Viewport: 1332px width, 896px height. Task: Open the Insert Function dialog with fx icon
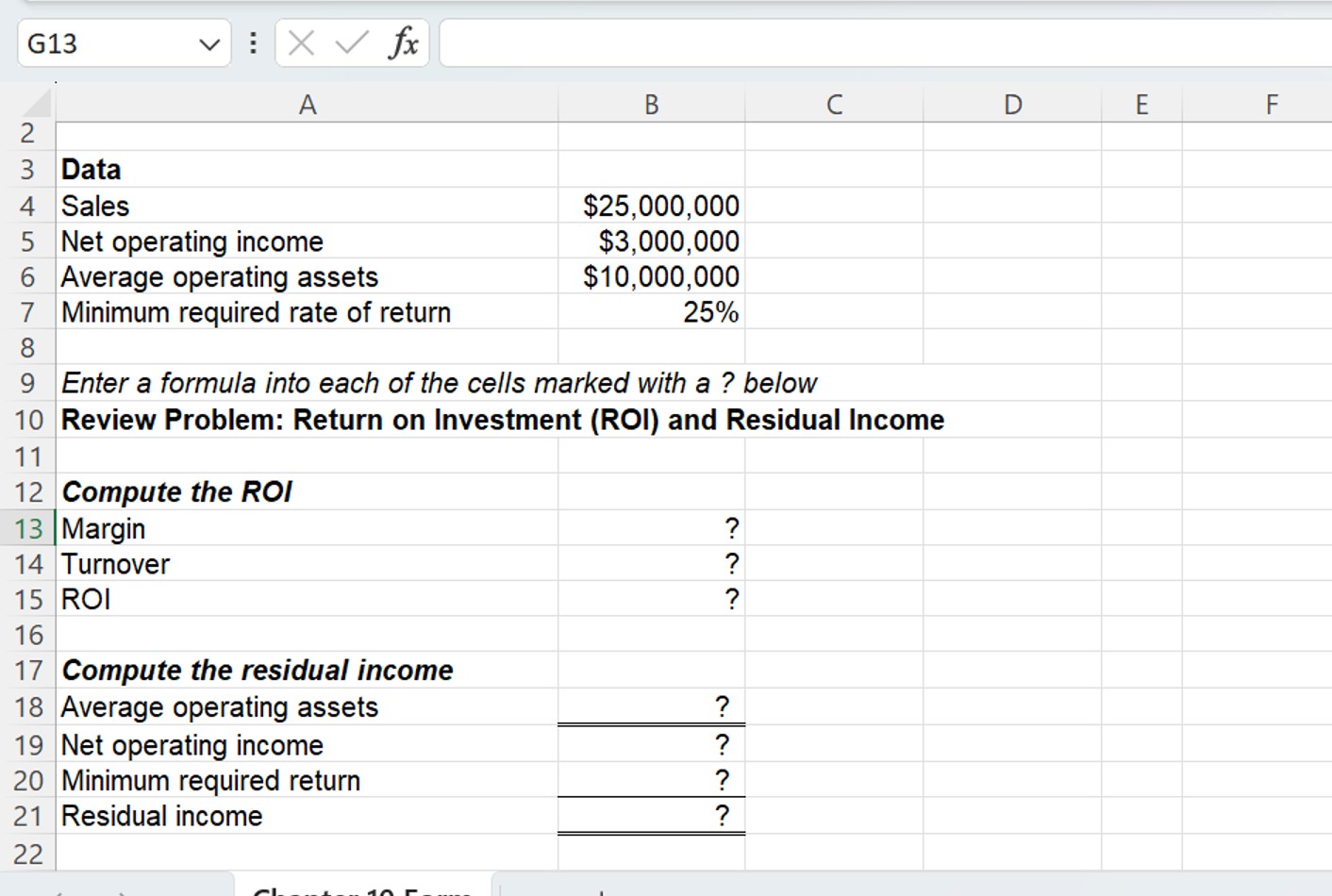click(x=405, y=42)
